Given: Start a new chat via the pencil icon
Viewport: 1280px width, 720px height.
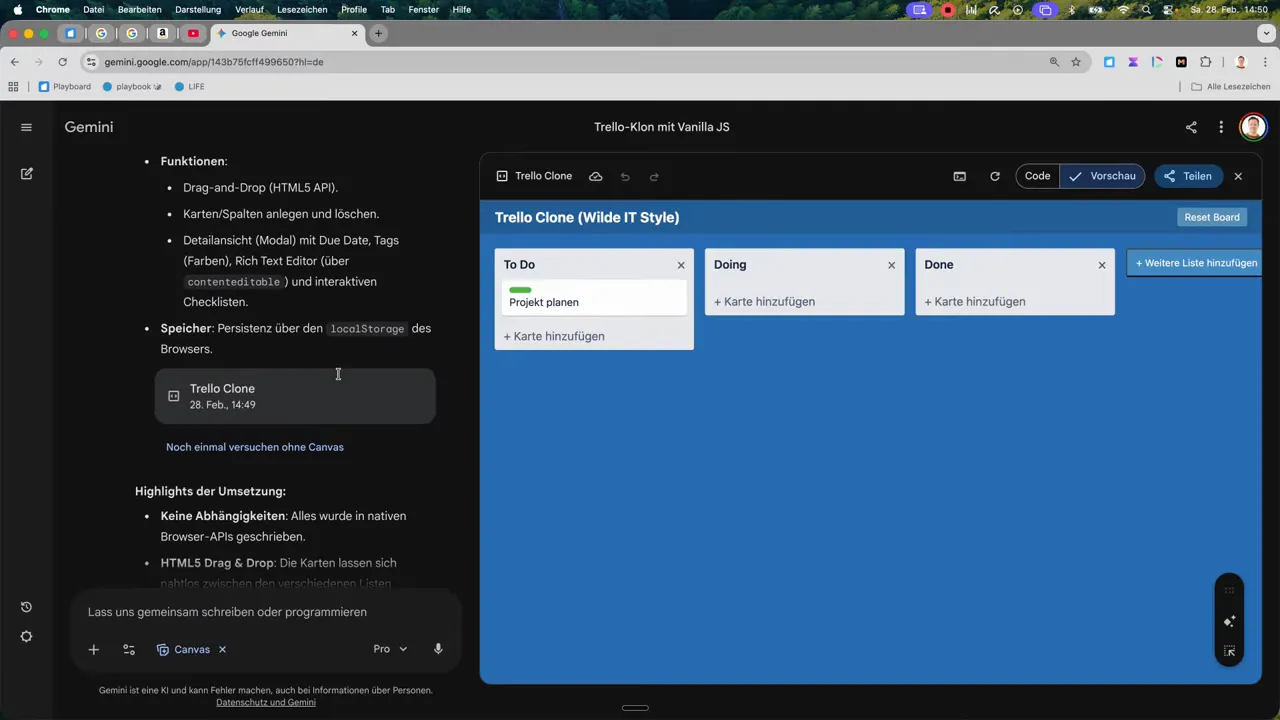Looking at the screenshot, I should pyautogui.click(x=26, y=174).
